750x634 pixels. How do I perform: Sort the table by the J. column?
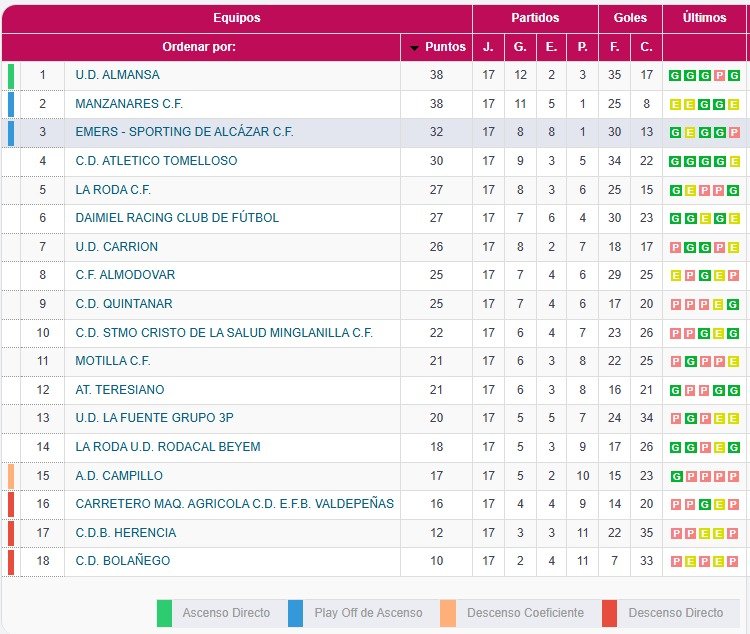(x=488, y=47)
